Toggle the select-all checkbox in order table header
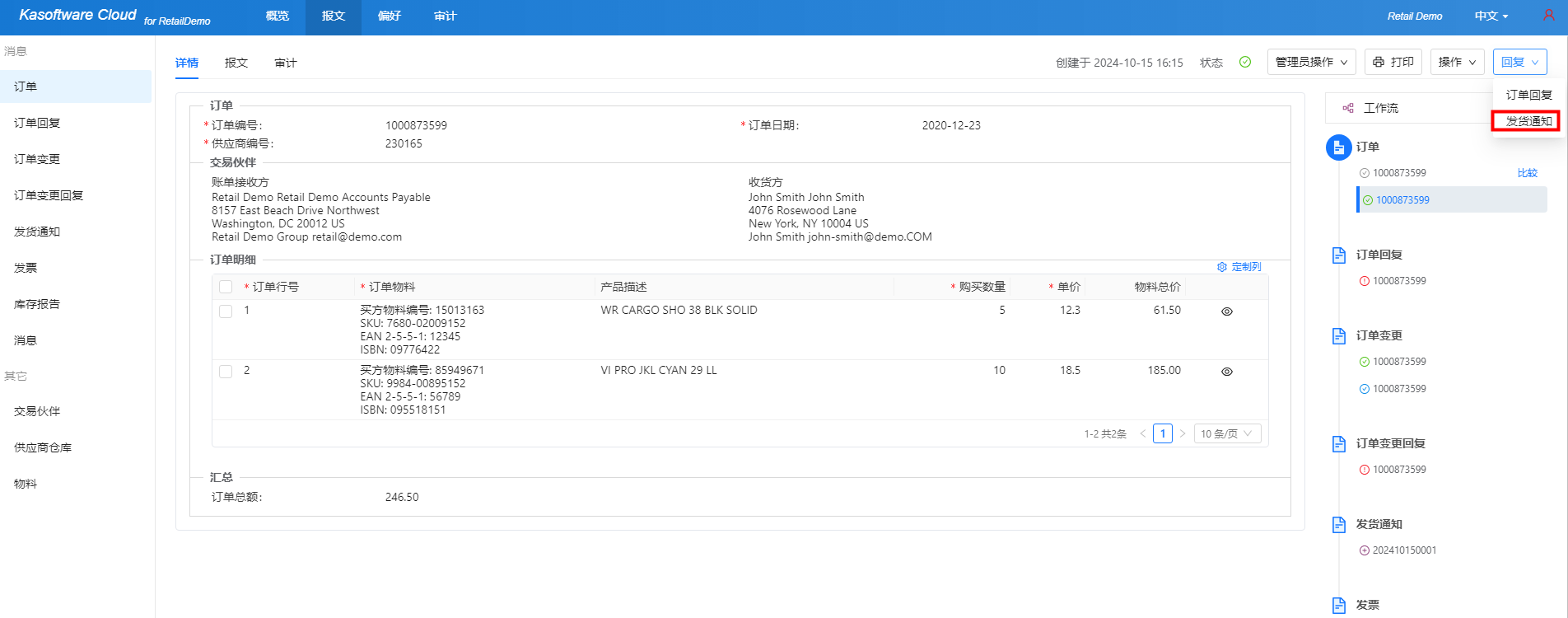The height and width of the screenshot is (618, 1568). (226, 287)
